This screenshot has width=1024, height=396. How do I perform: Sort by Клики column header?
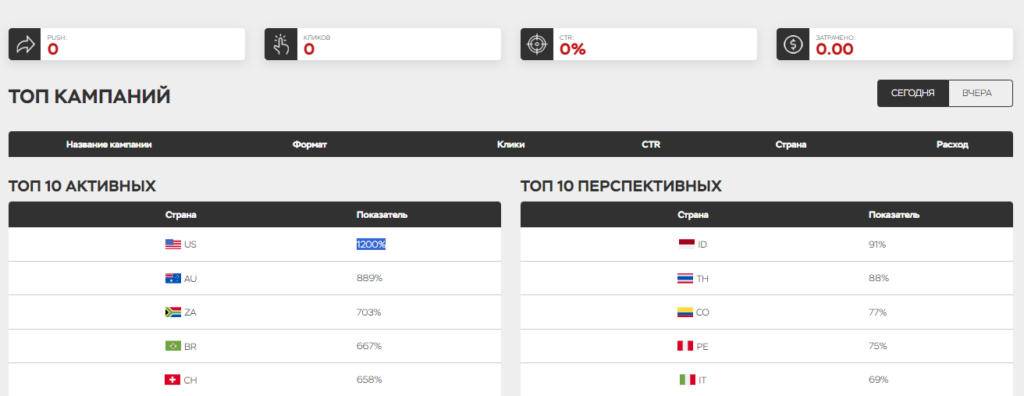511,144
